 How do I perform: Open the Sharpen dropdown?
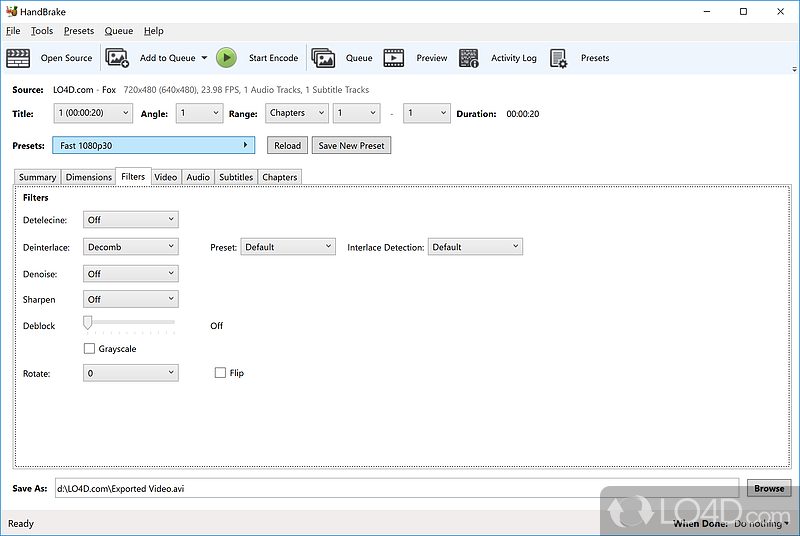click(x=131, y=299)
